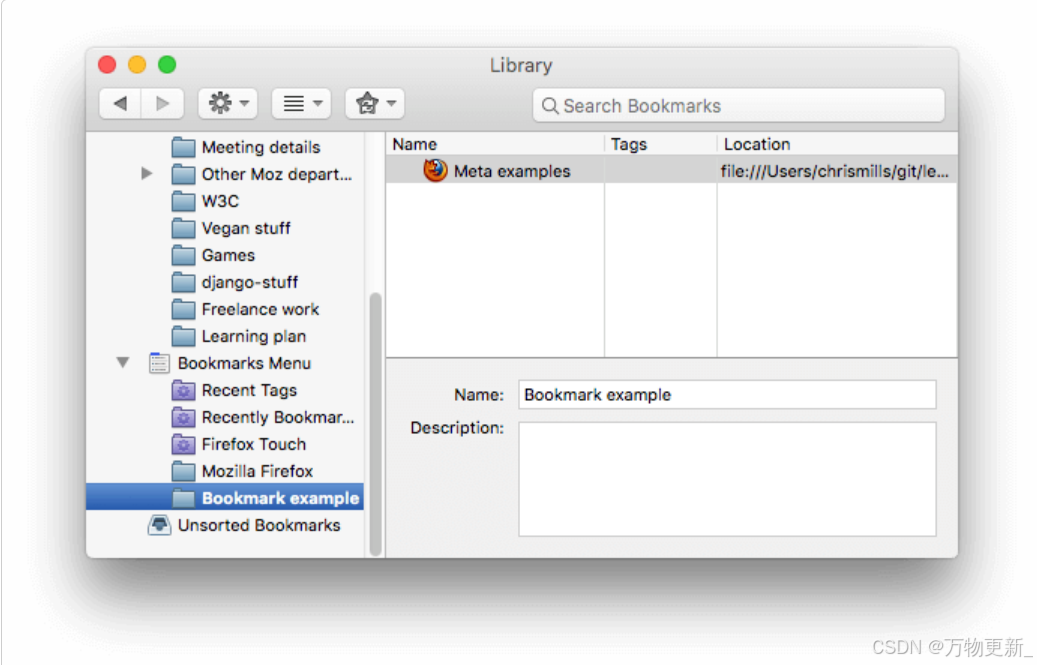Open the Views list menu
1037x665 pixels.
[302, 104]
